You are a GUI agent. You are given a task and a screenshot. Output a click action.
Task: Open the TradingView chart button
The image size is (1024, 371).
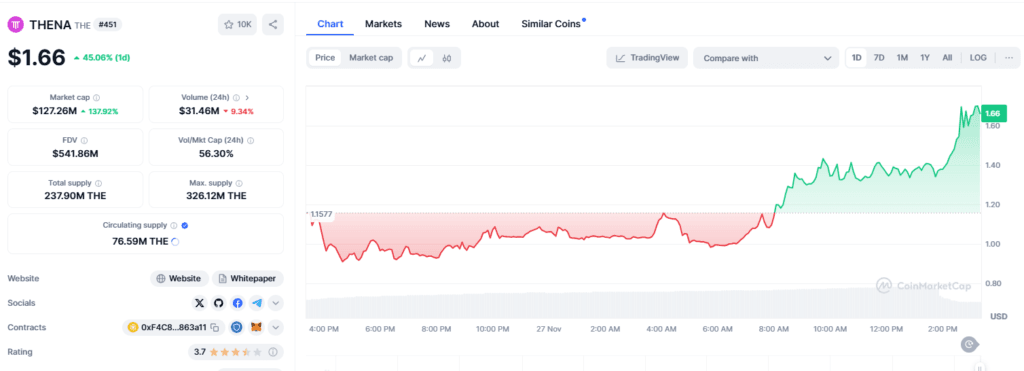[647, 58]
